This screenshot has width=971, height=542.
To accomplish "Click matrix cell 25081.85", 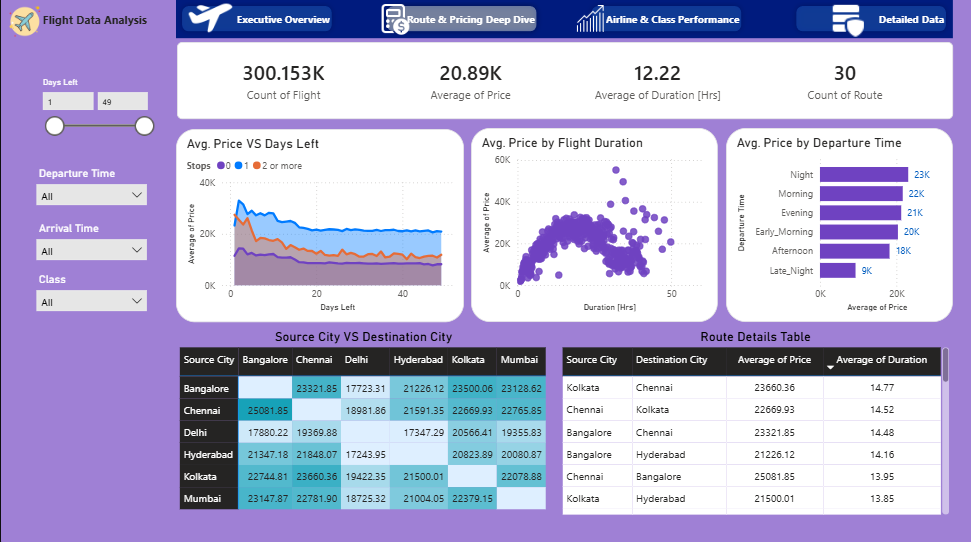I will point(265,411).
